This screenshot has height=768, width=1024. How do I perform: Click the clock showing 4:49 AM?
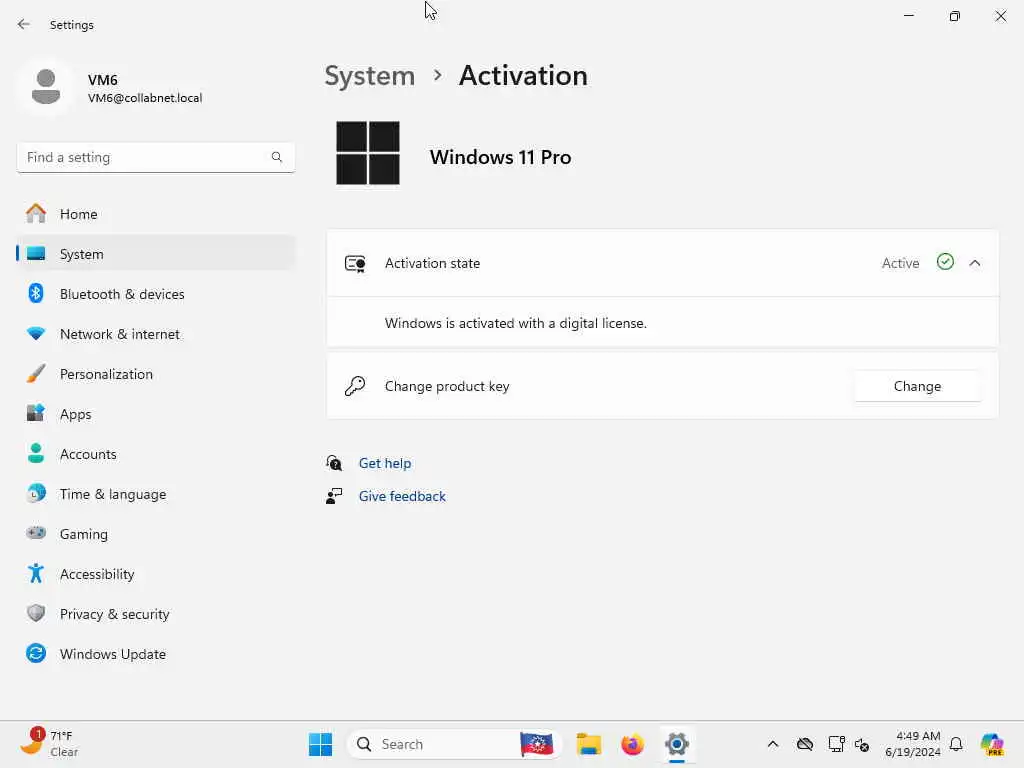click(x=913, y=744)
